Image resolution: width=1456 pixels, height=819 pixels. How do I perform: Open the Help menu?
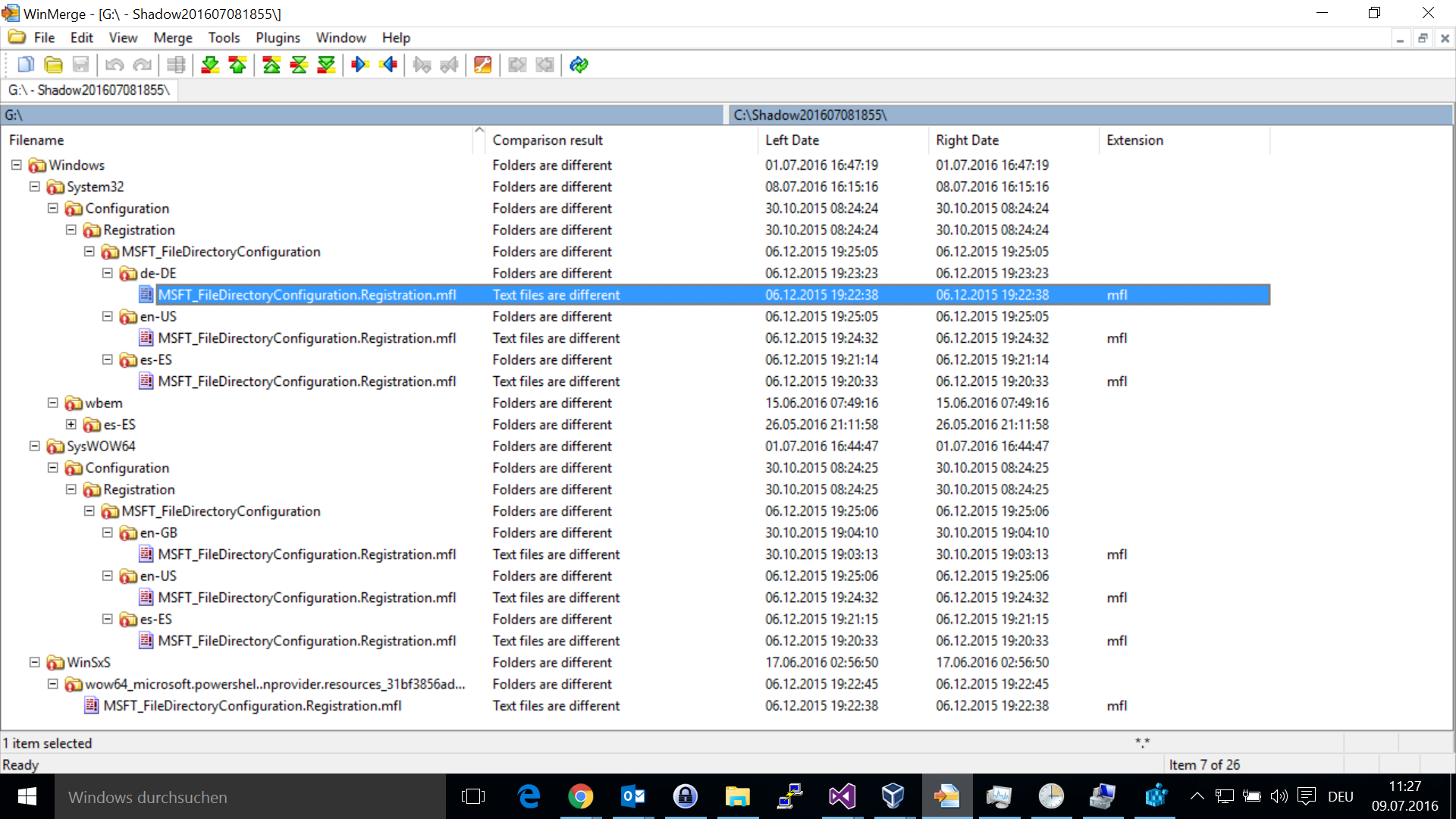396,38
